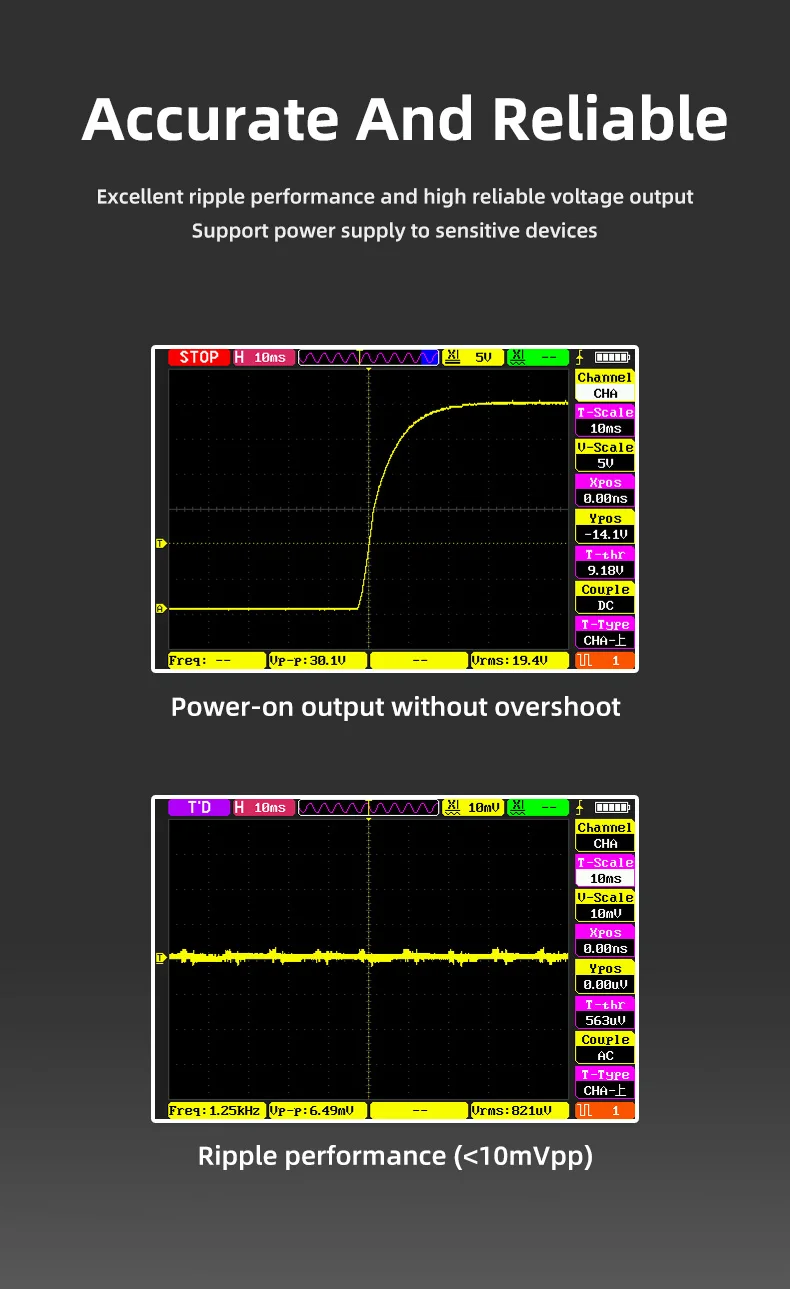
Task: Click the battery icon on STOP scope
Action: click(x=613, y=357)
